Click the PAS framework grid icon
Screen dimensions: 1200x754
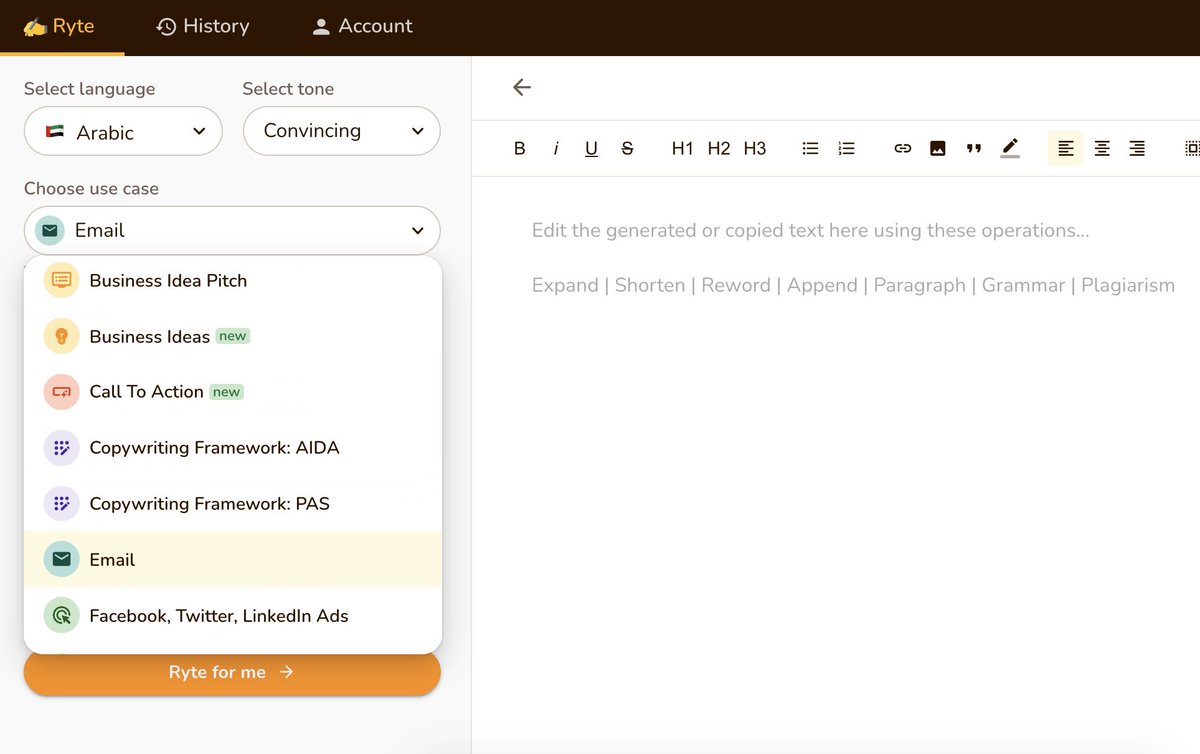point(61,504)
